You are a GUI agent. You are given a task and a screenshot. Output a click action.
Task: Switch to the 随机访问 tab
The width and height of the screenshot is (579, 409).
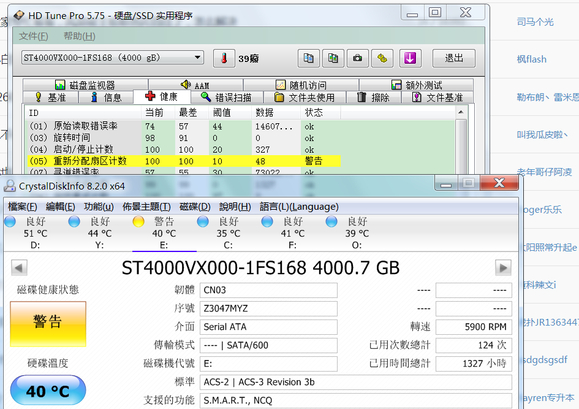click(301, 85)
